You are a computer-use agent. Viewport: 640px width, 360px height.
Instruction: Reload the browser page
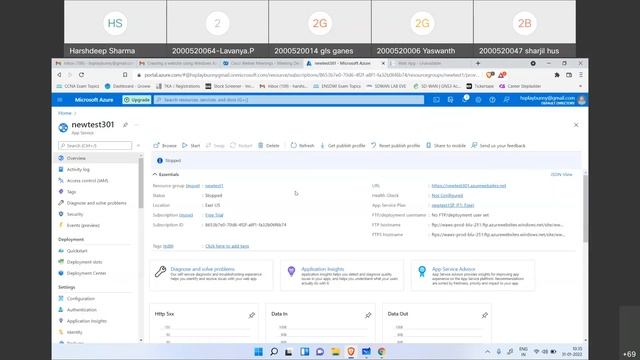(82, 75)
